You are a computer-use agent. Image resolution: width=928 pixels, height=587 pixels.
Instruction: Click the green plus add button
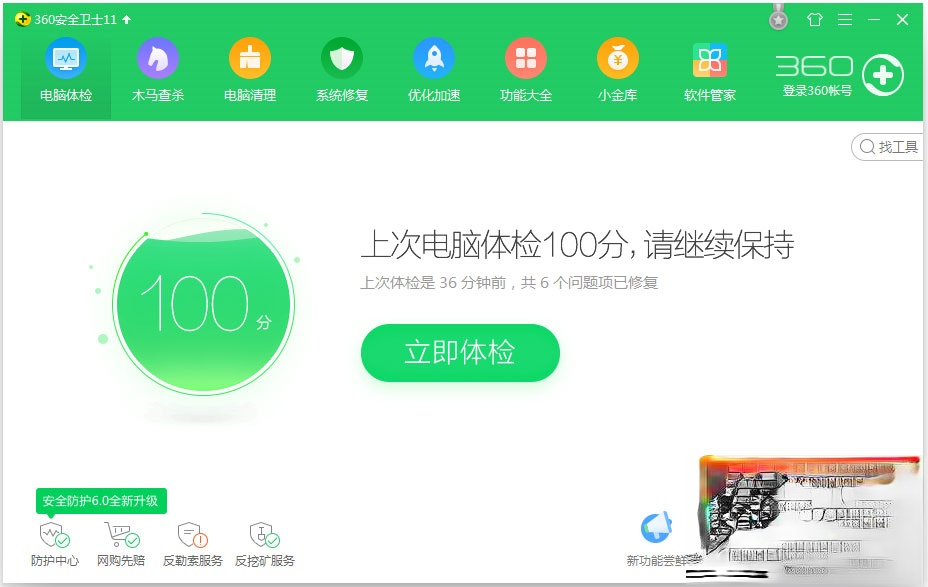[884, 74]
